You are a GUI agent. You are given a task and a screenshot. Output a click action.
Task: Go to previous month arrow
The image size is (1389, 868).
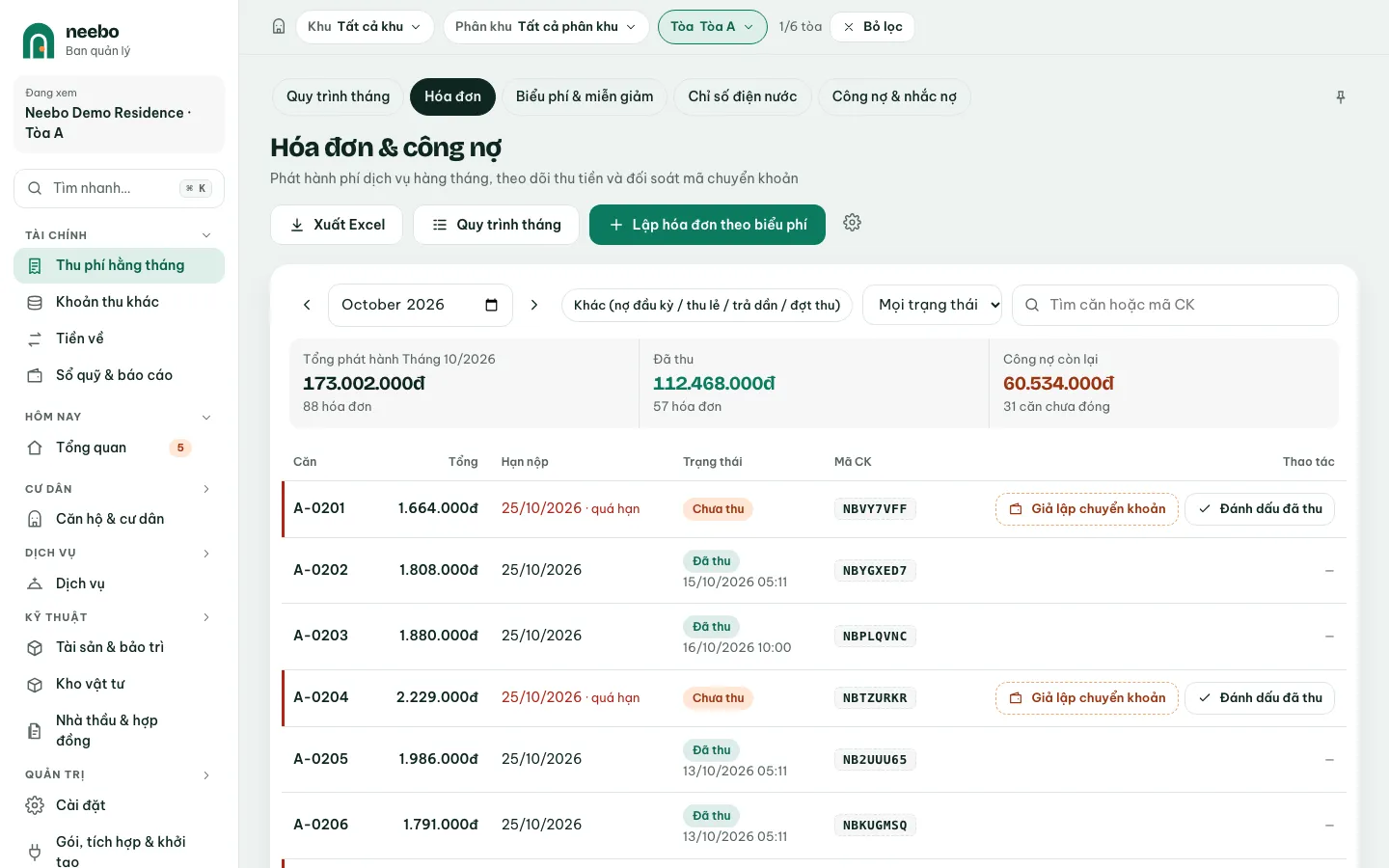[307, 305]
